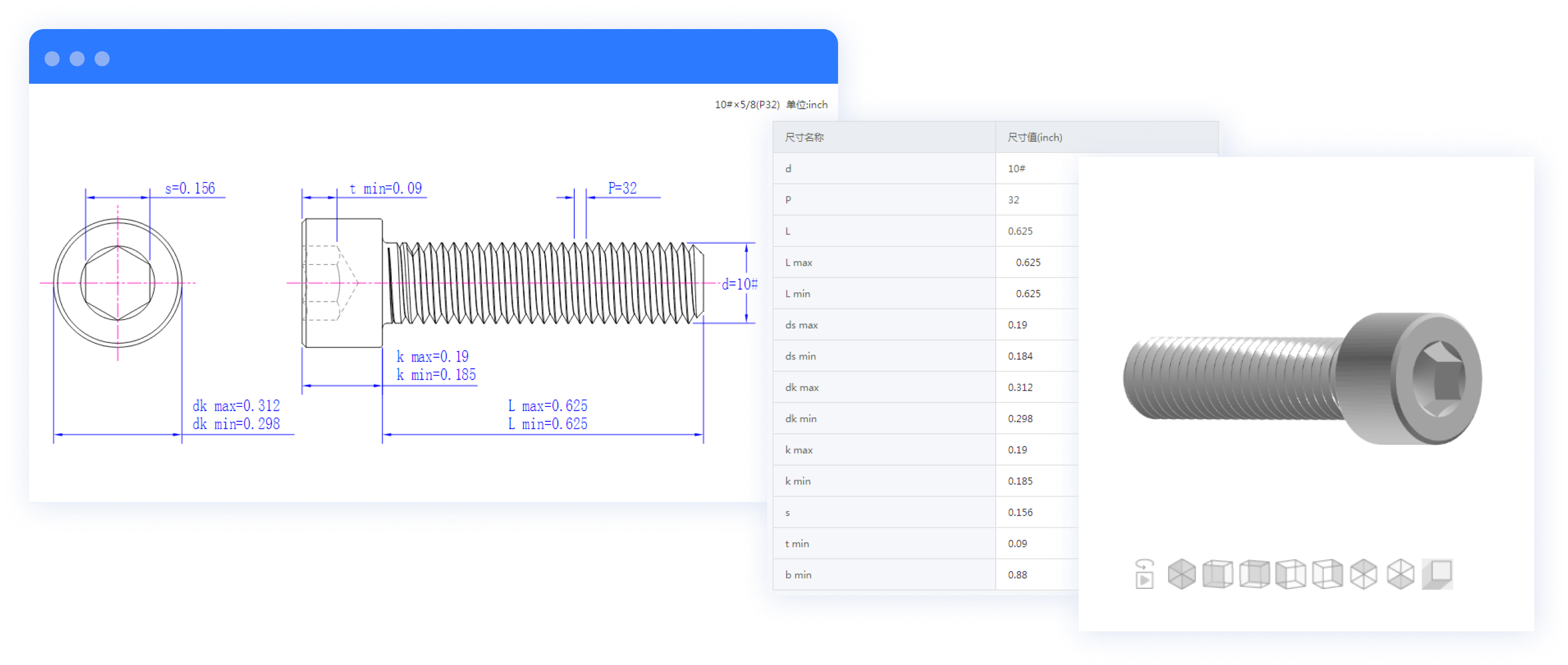
Task: Click the 10#×5/8(P32) specification text
Action: [747, 105]
